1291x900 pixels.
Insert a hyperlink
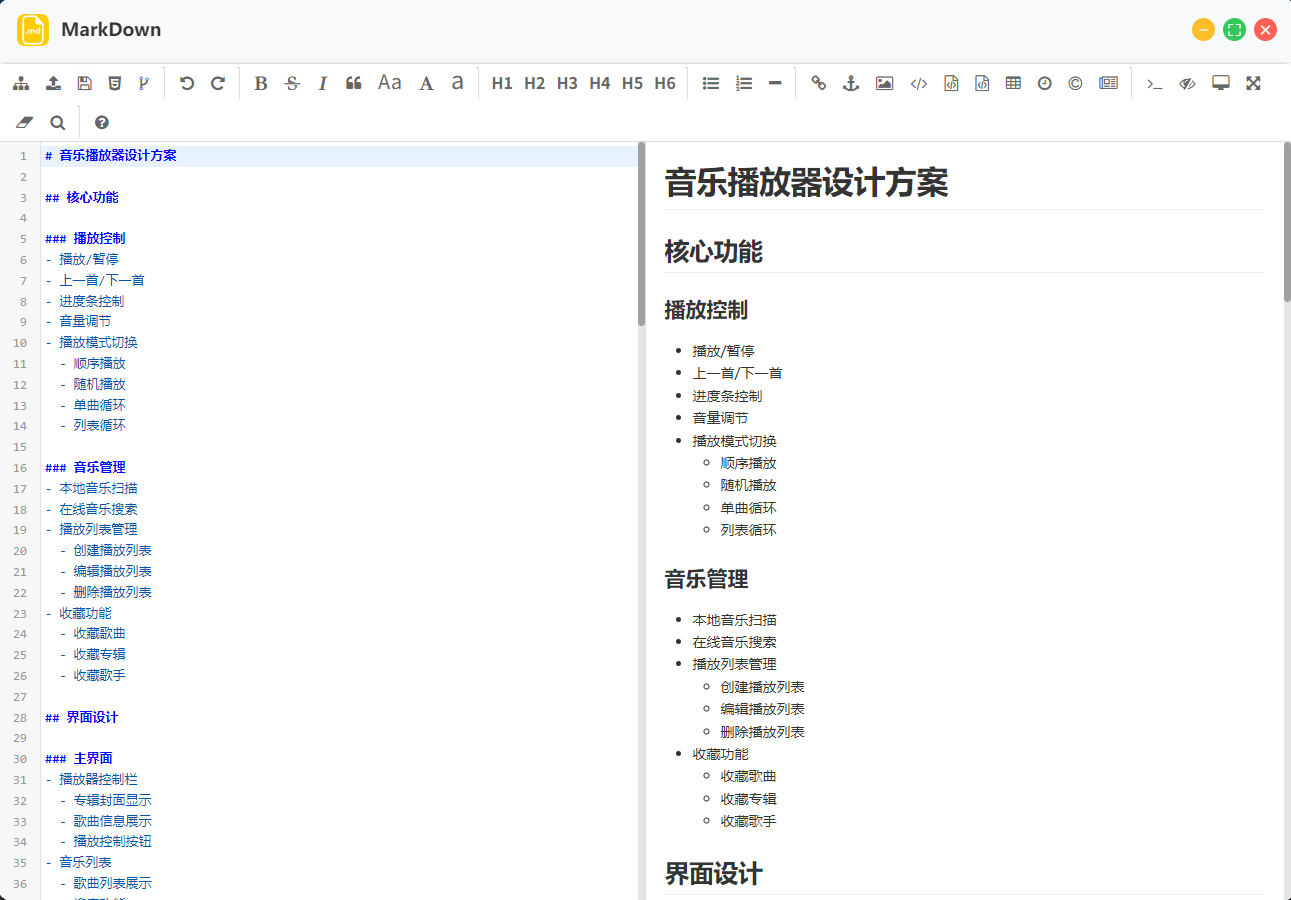click(819, 84)
